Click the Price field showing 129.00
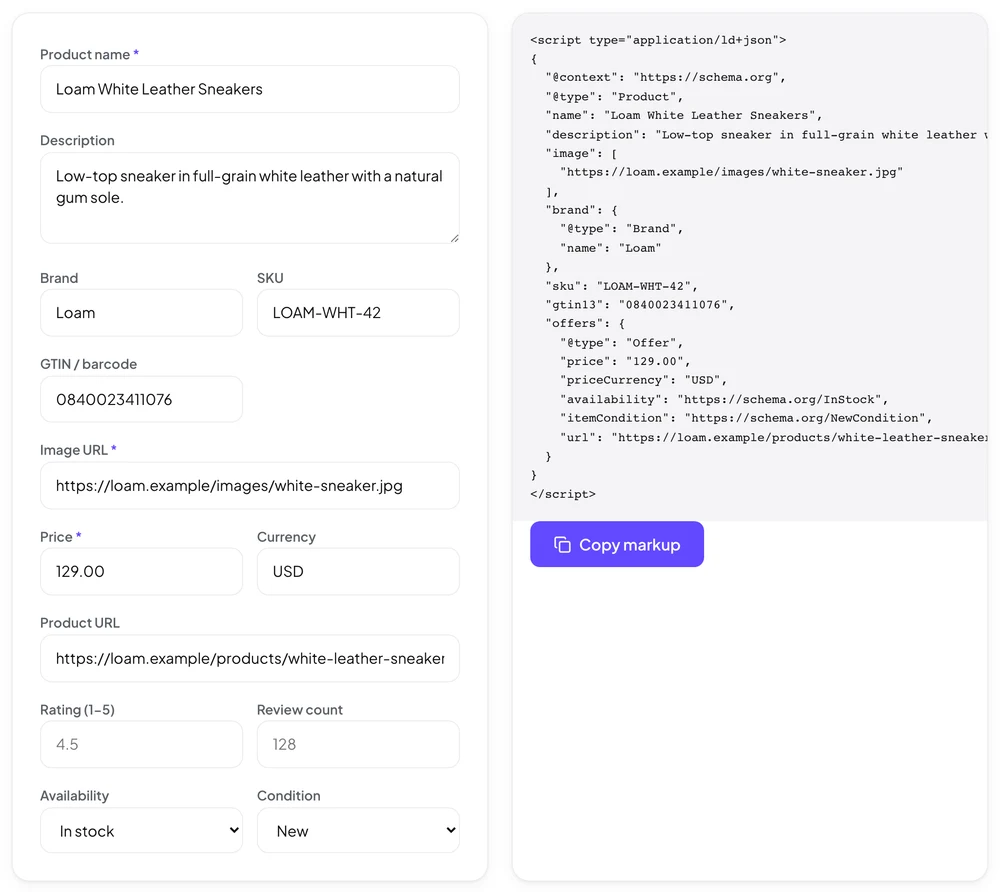The width and height of the screenshot is (1000, 892). click(142, 571)
